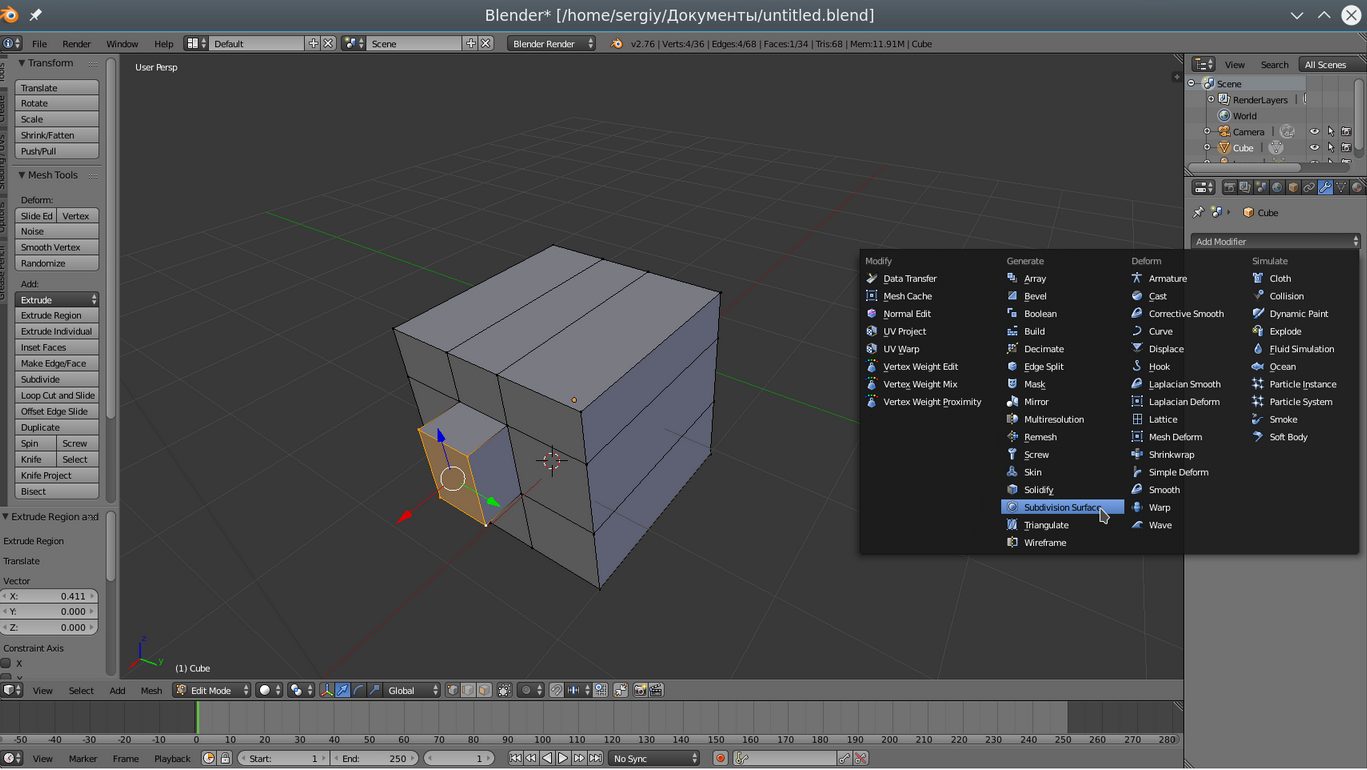Expand the Camera item in outliner
This screenshot has width=1367, height=770.
point(1207,132)
